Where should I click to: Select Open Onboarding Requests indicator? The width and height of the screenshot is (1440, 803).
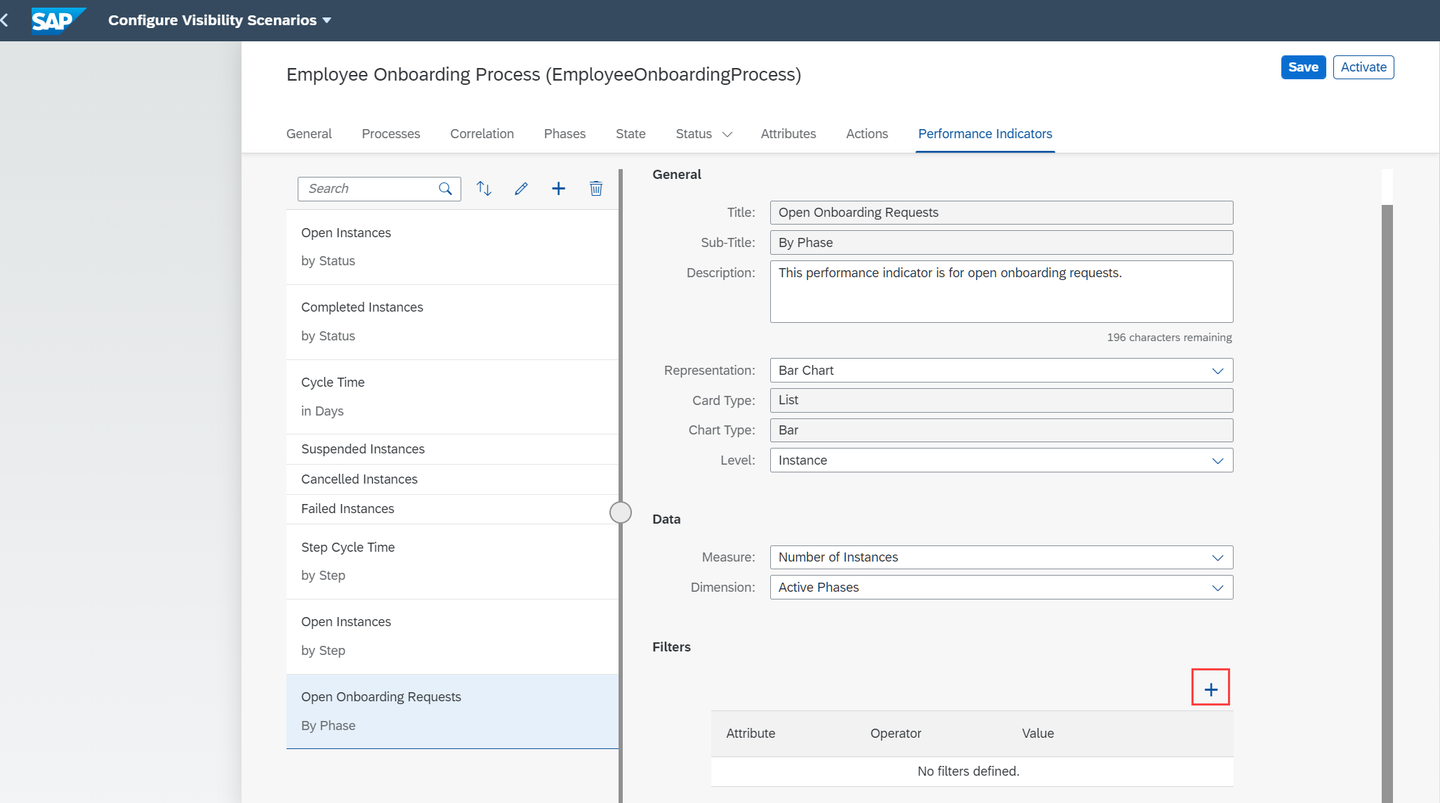[452, 711]
